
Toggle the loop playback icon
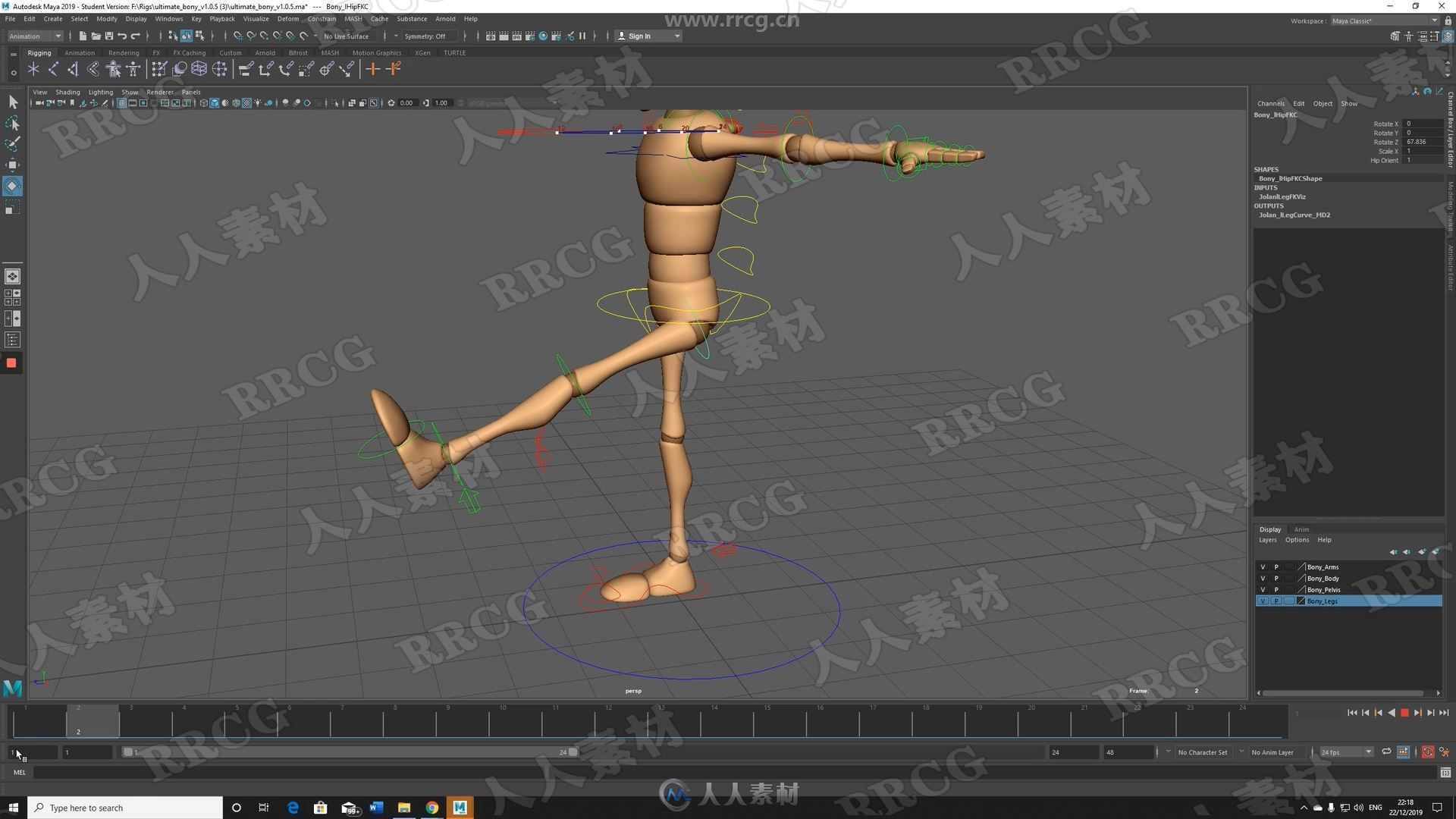pyautogui.click(x=1386, y=752)
